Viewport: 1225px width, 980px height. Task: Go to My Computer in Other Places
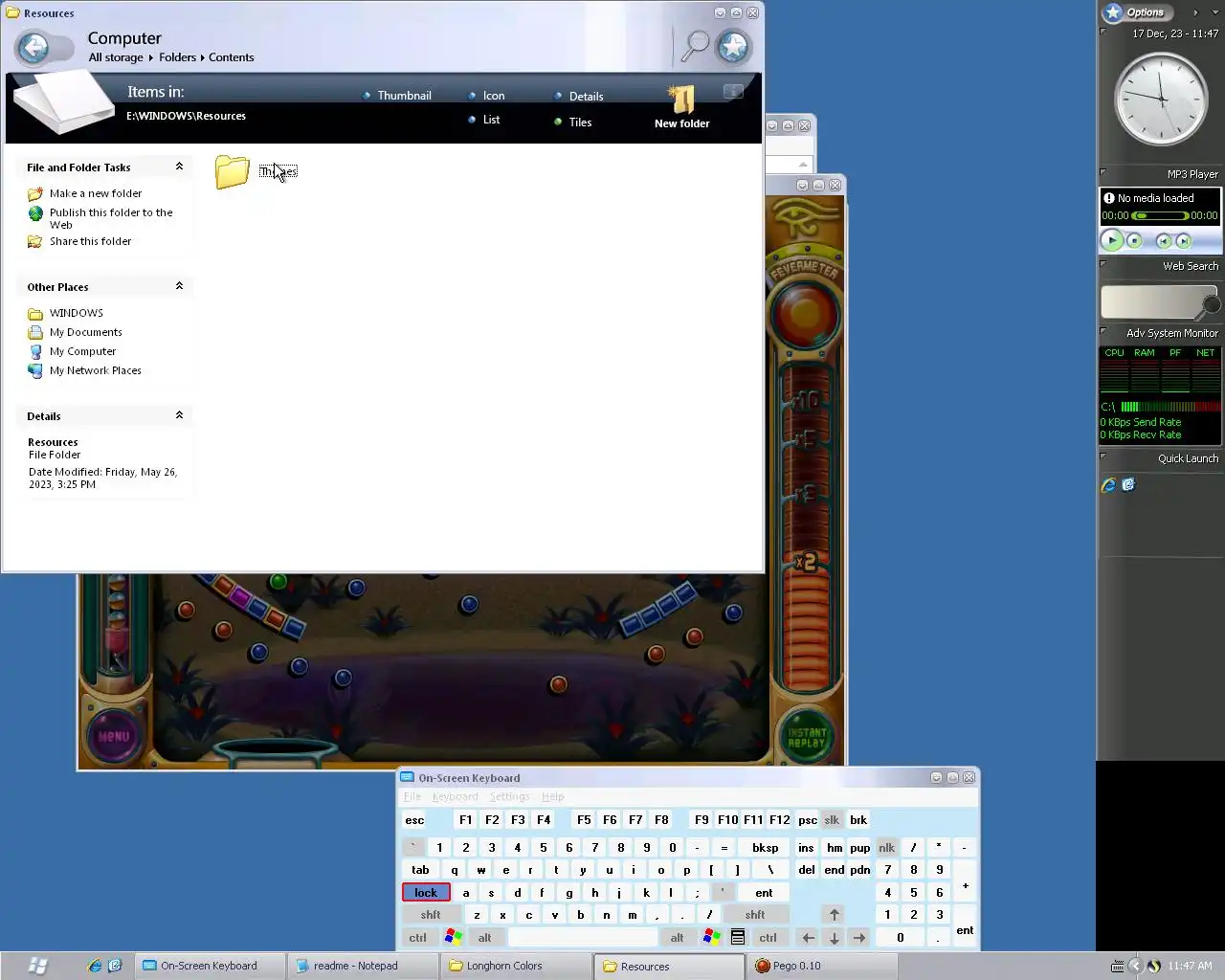pos(83,351)
